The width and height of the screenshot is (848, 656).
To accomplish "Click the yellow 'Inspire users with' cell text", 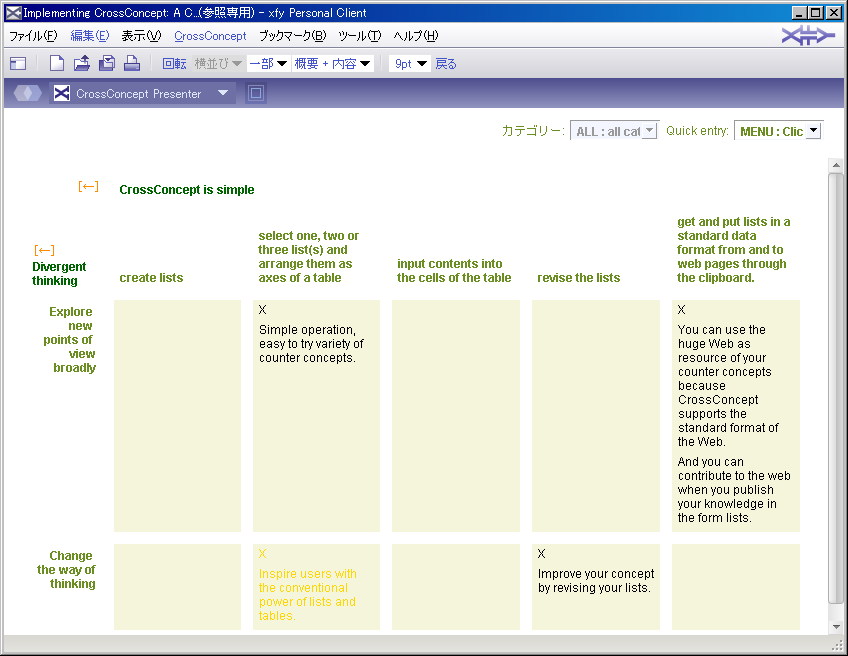I will [x=307, y=595].
